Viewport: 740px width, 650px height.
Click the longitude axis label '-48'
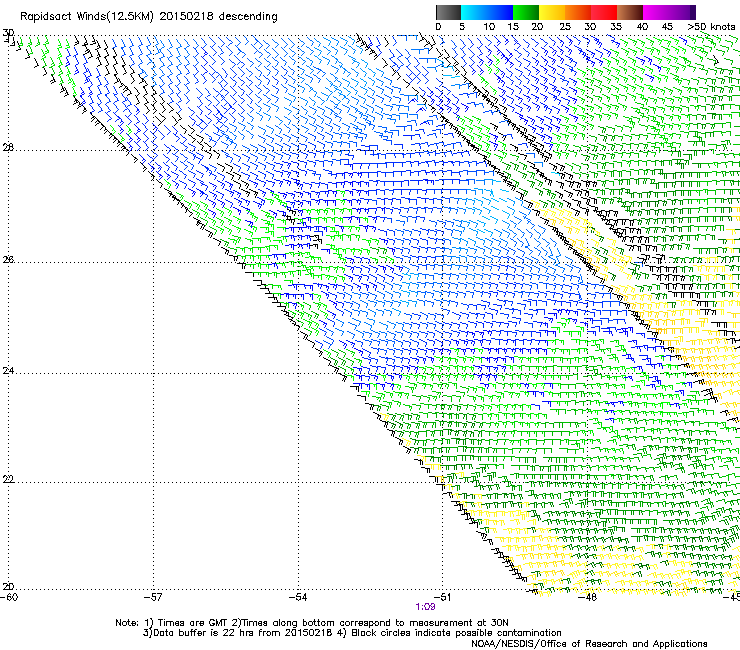588,597
